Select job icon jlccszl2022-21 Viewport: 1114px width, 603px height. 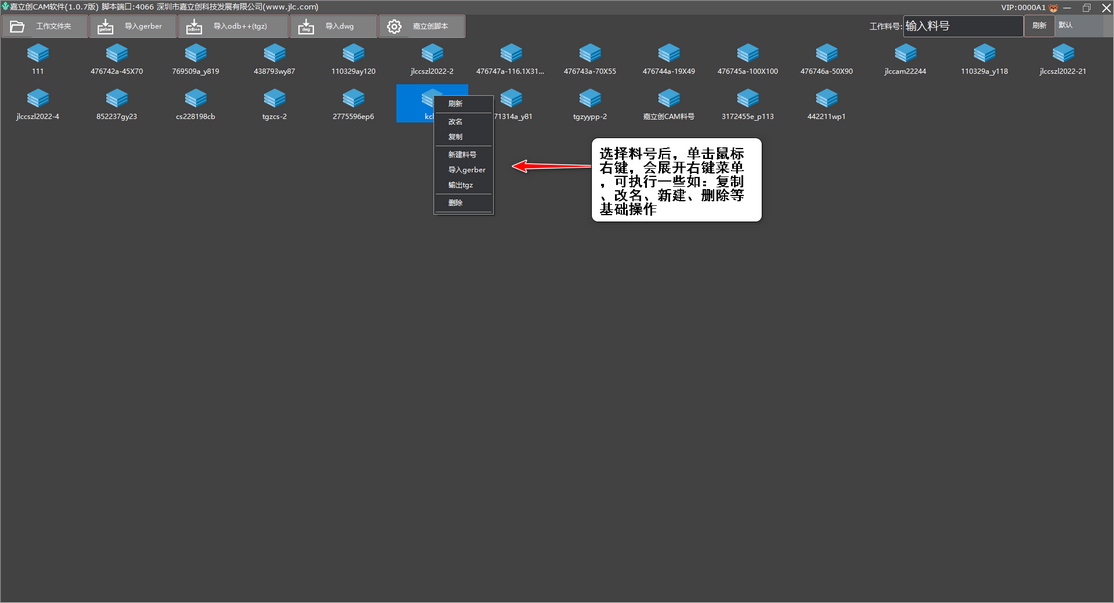(1063, 60)
